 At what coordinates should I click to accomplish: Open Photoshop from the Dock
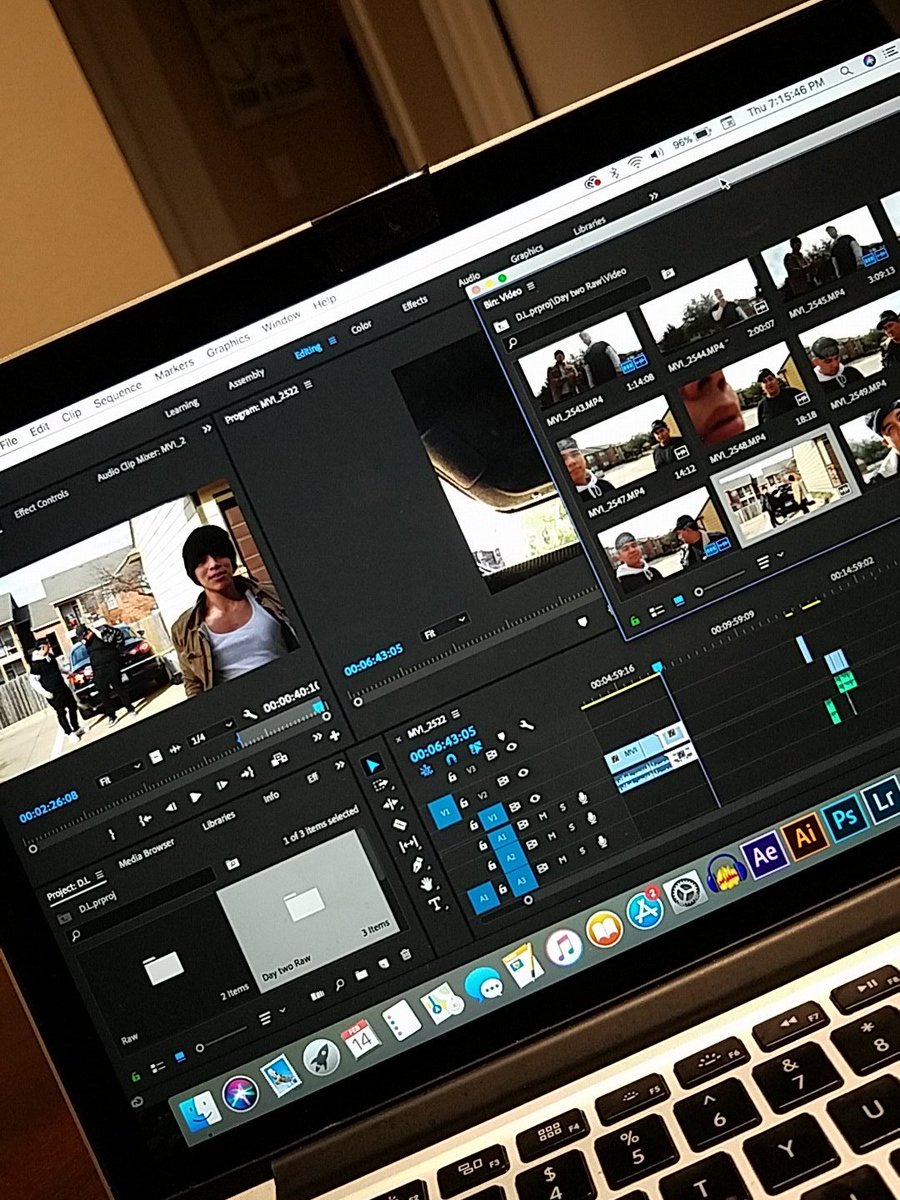846,817
